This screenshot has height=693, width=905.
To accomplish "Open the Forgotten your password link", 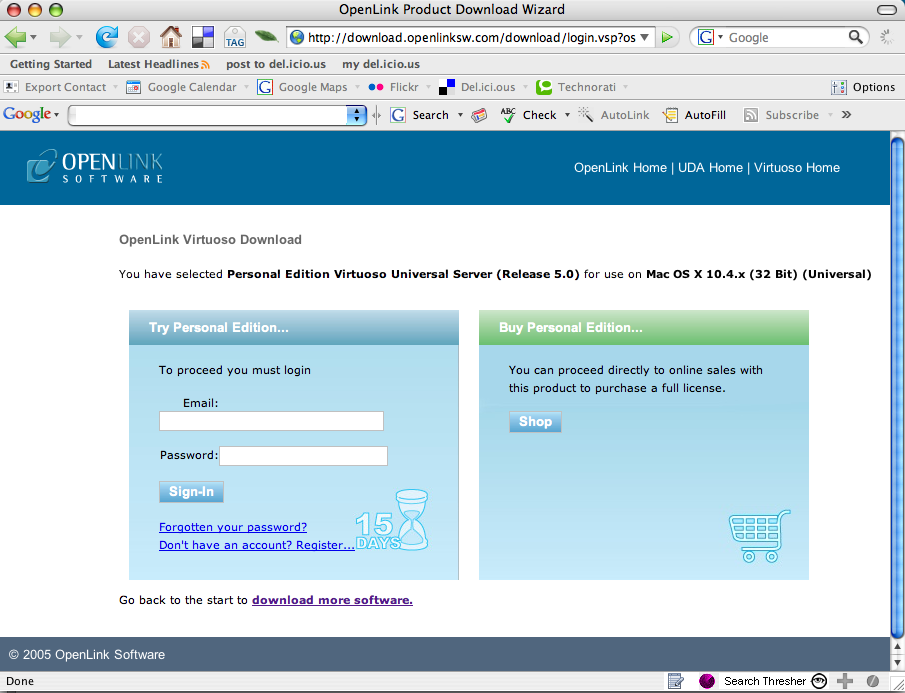I will click(233, 527).
